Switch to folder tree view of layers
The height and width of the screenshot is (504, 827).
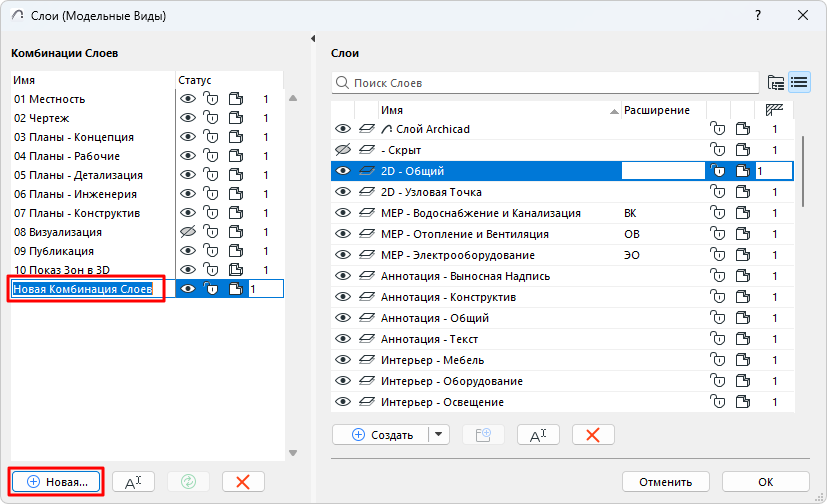[776, 82]
